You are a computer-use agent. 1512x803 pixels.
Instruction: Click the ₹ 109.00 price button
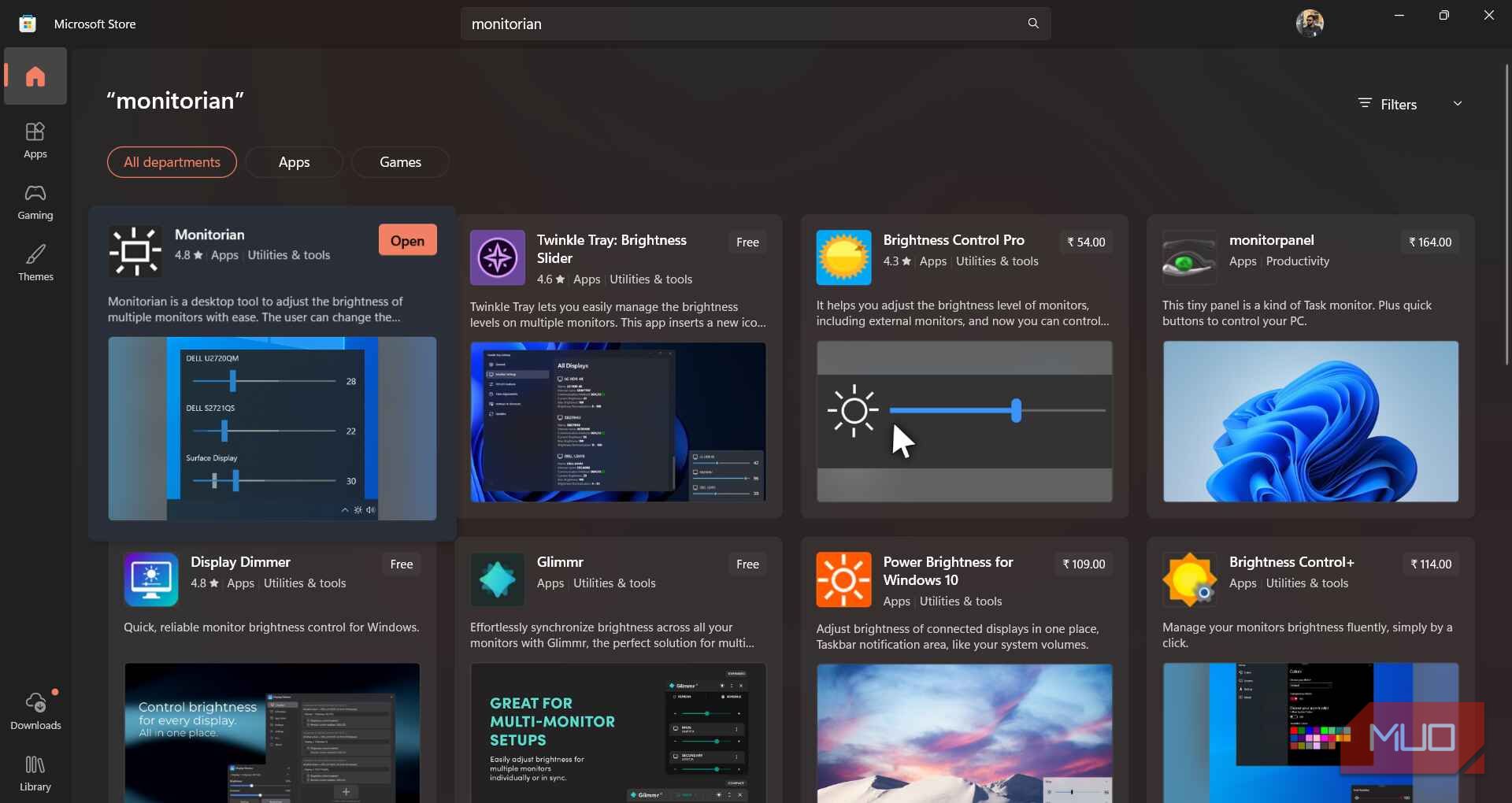pos(1084,564)
